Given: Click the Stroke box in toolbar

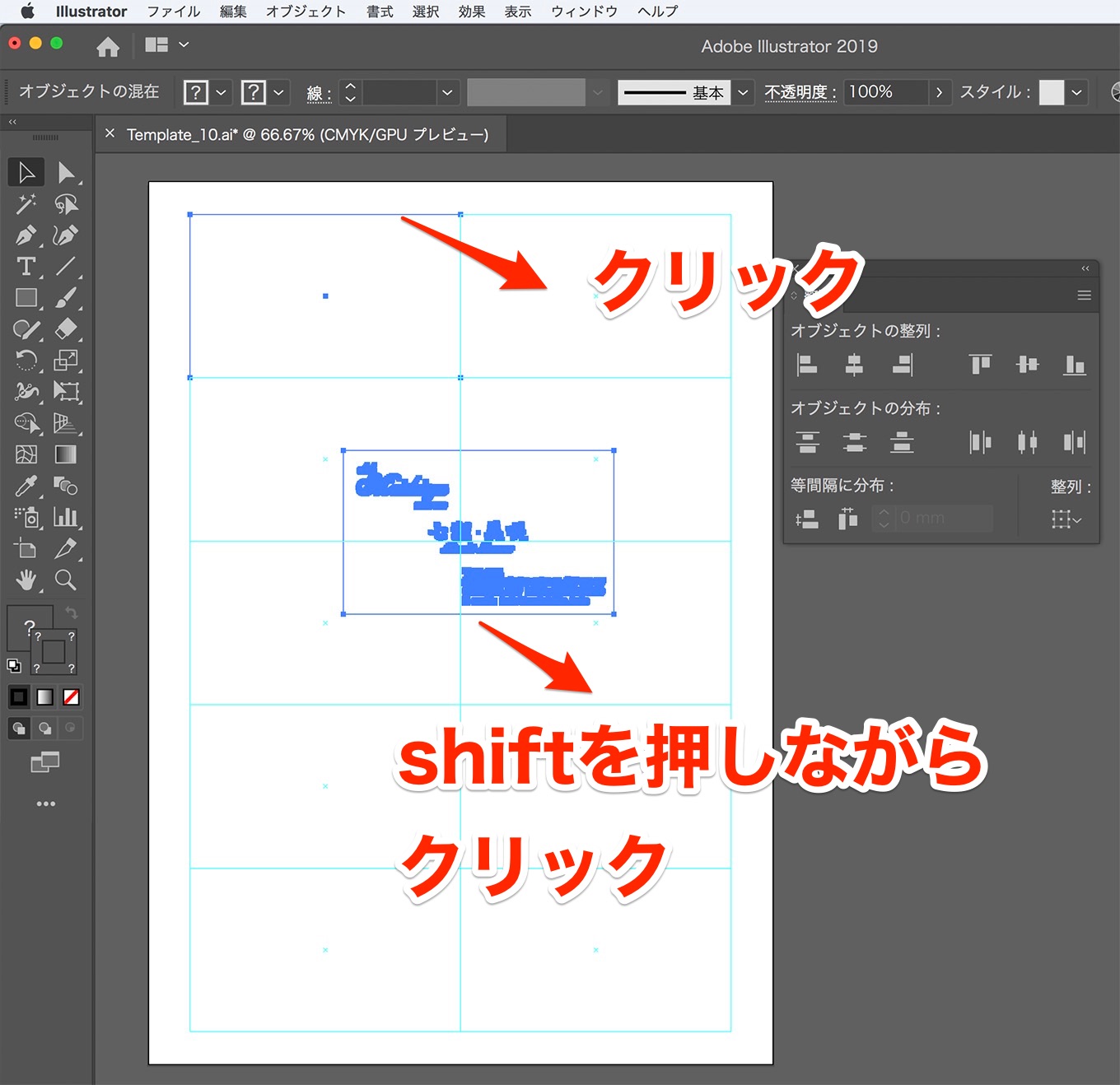Looking at the screenshot, I should click(x=54, y=652).
